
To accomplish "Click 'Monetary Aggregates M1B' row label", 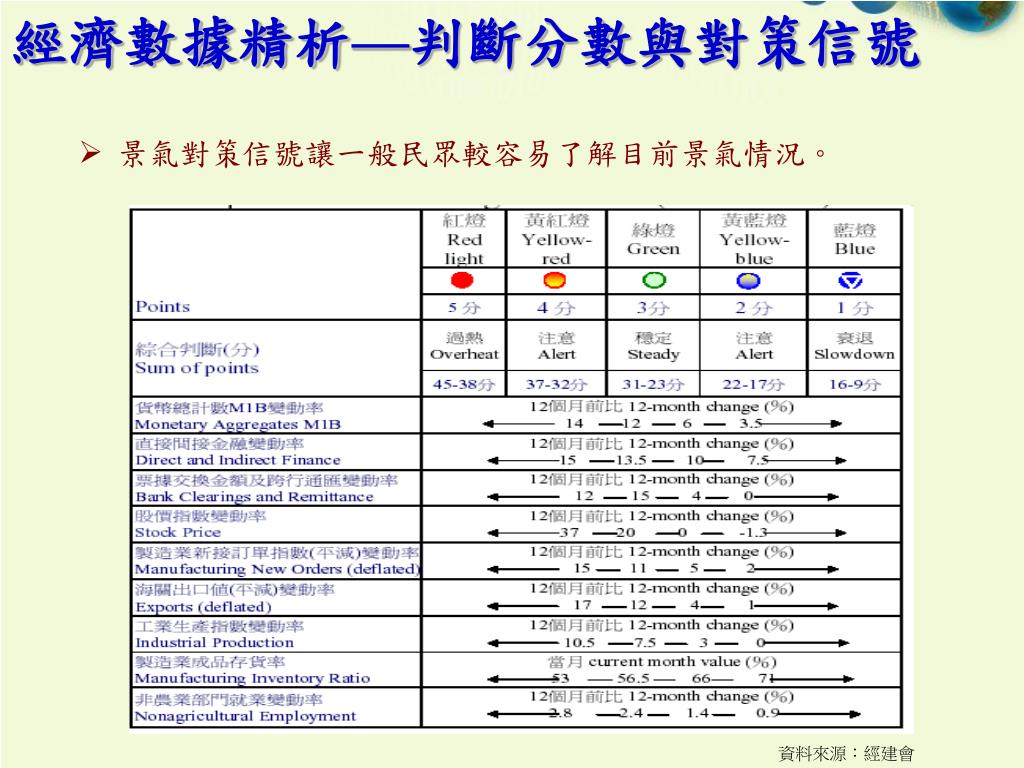I will tap(238, 424).
